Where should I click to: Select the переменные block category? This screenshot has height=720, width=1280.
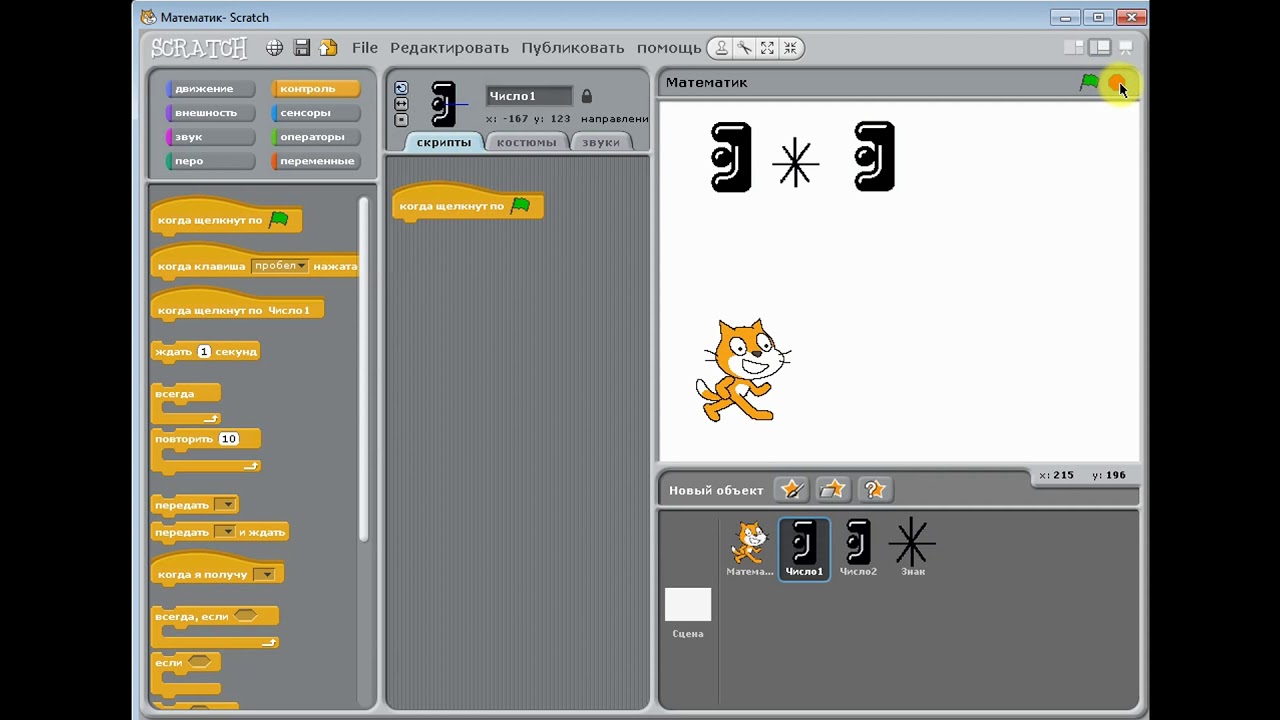315,161
